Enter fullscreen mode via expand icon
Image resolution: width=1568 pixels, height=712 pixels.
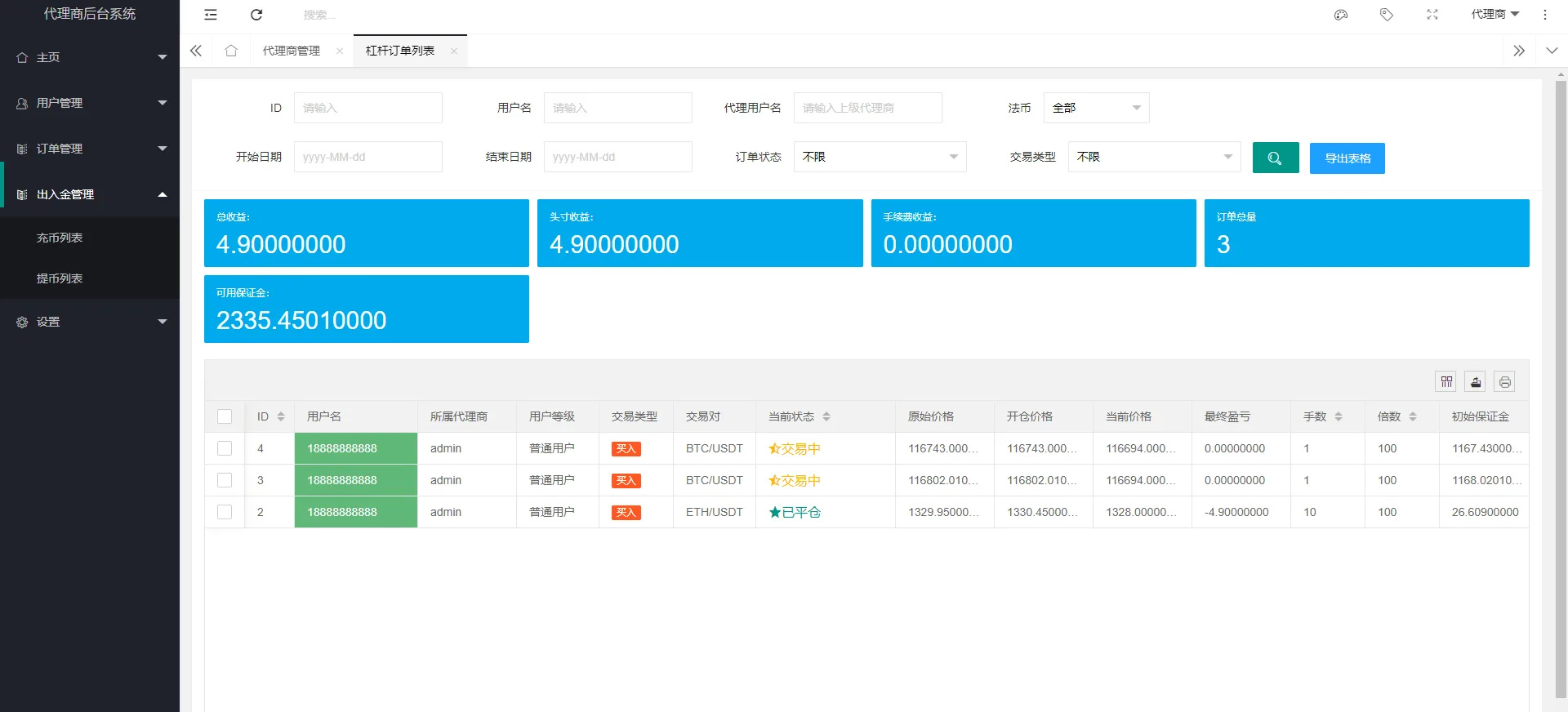tap(1432, 15)
